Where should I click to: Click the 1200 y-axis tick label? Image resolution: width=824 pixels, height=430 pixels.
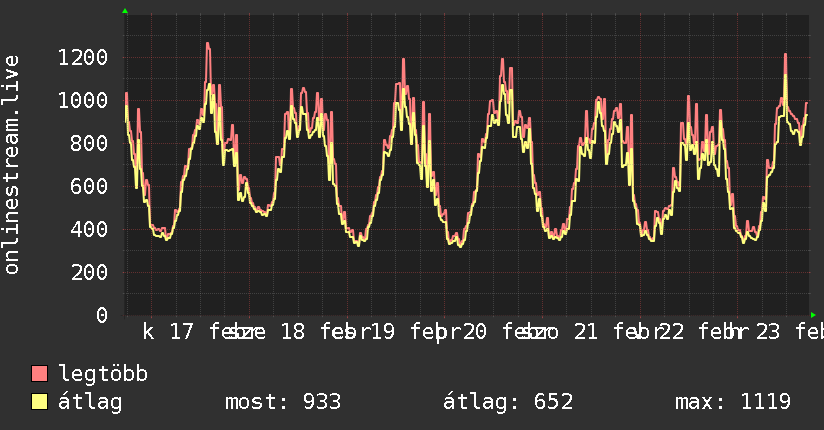click(82, 57)
